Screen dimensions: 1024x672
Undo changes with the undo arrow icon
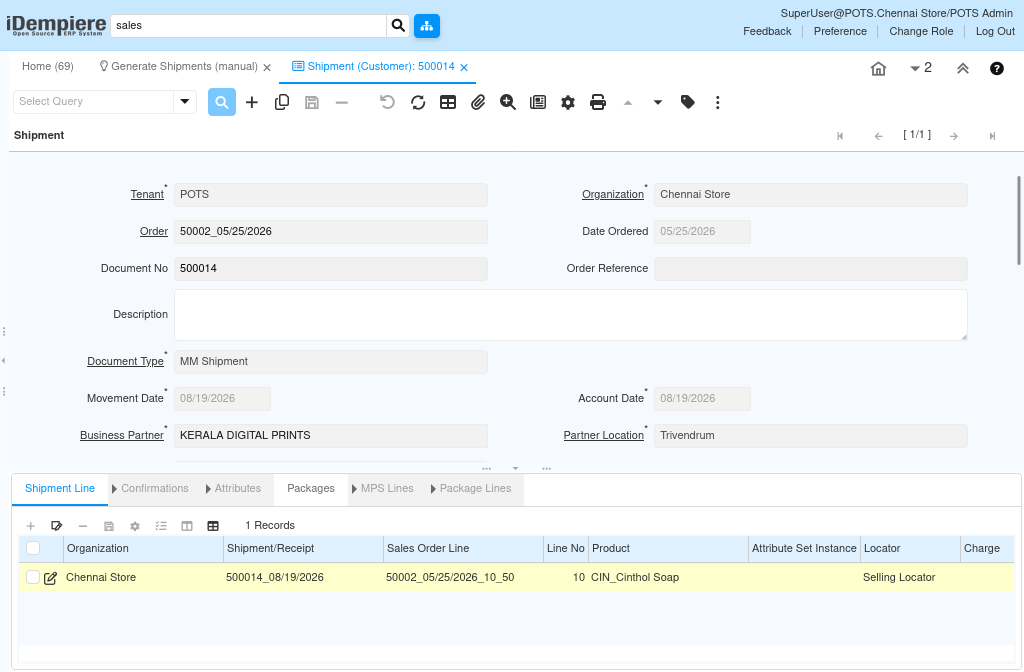(x=387, y=102)
